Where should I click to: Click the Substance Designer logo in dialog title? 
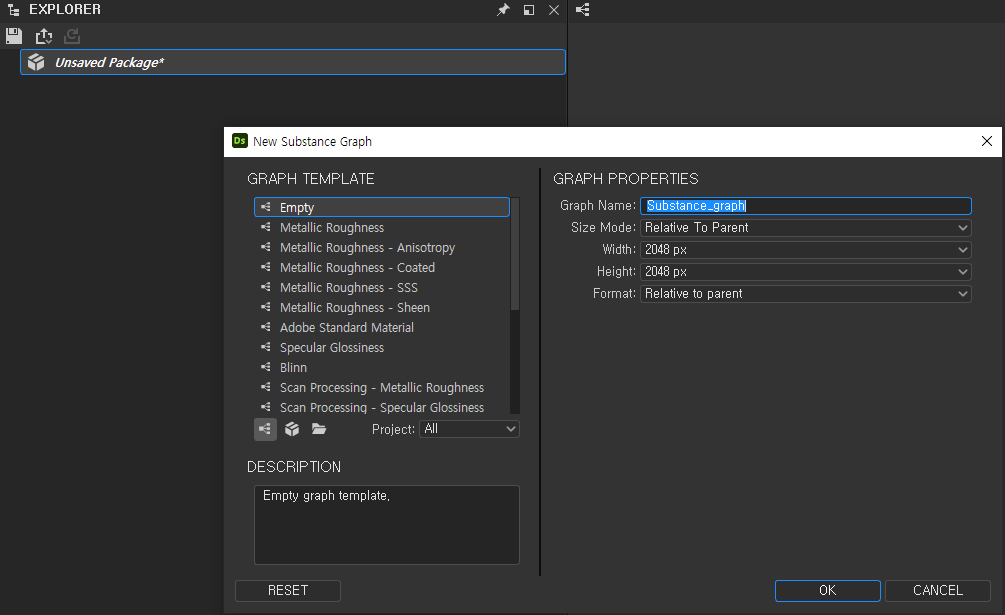[x=240, y=141]
